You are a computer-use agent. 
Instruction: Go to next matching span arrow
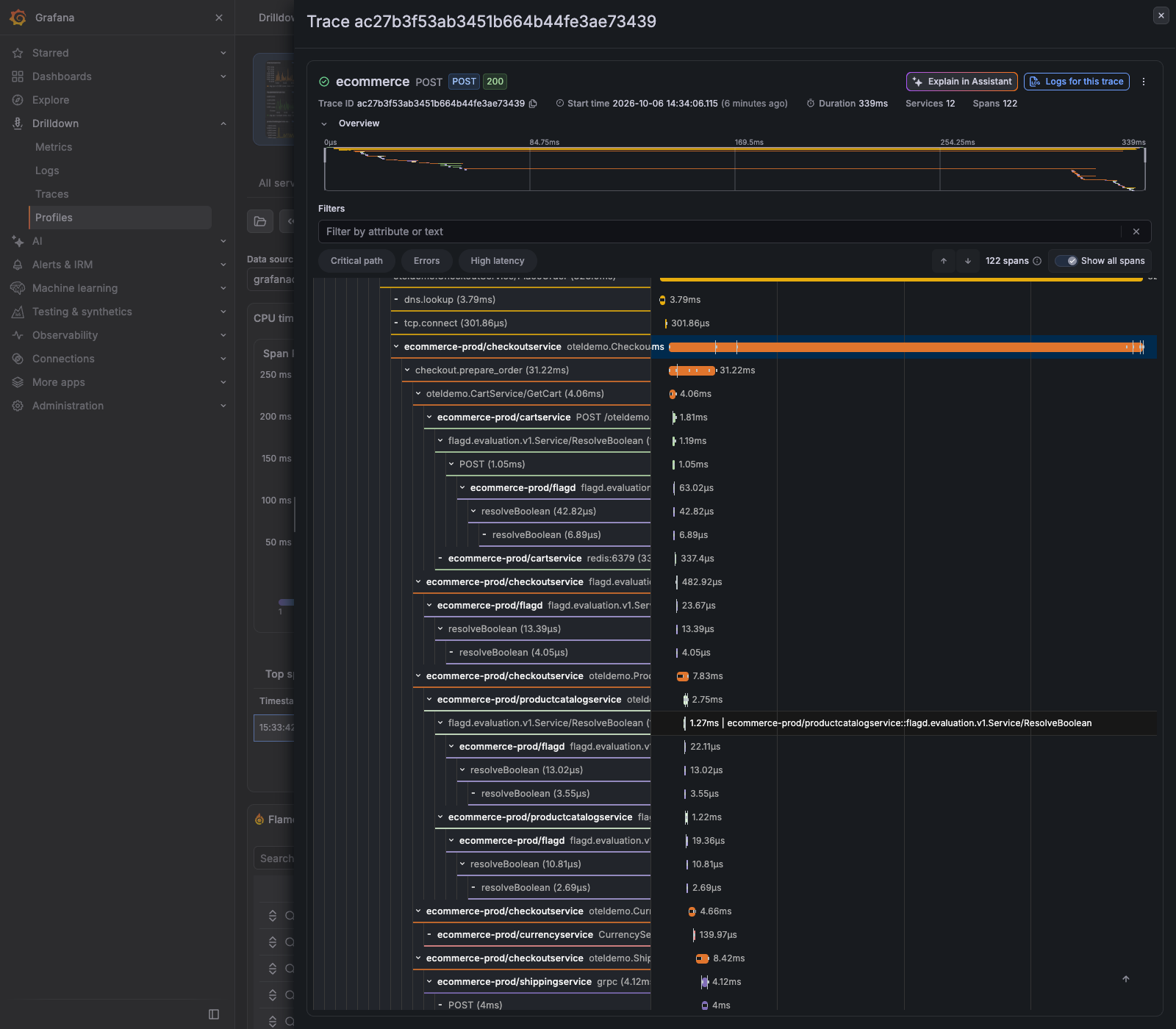point(968,261)
